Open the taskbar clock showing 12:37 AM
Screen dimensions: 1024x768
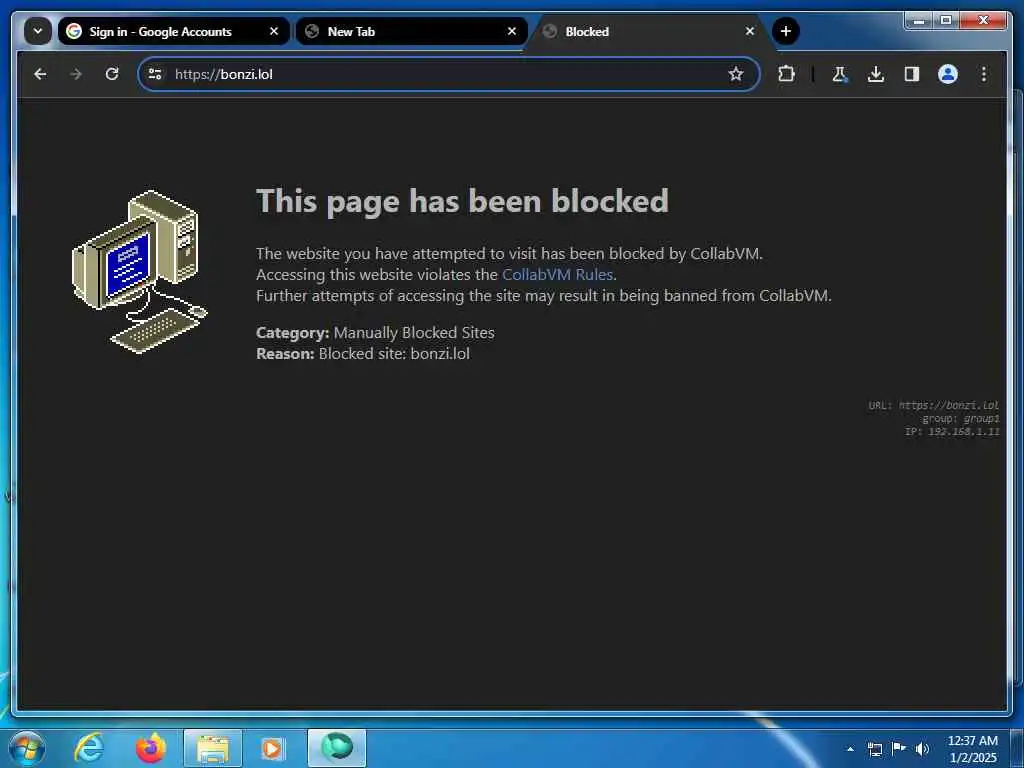972,749
